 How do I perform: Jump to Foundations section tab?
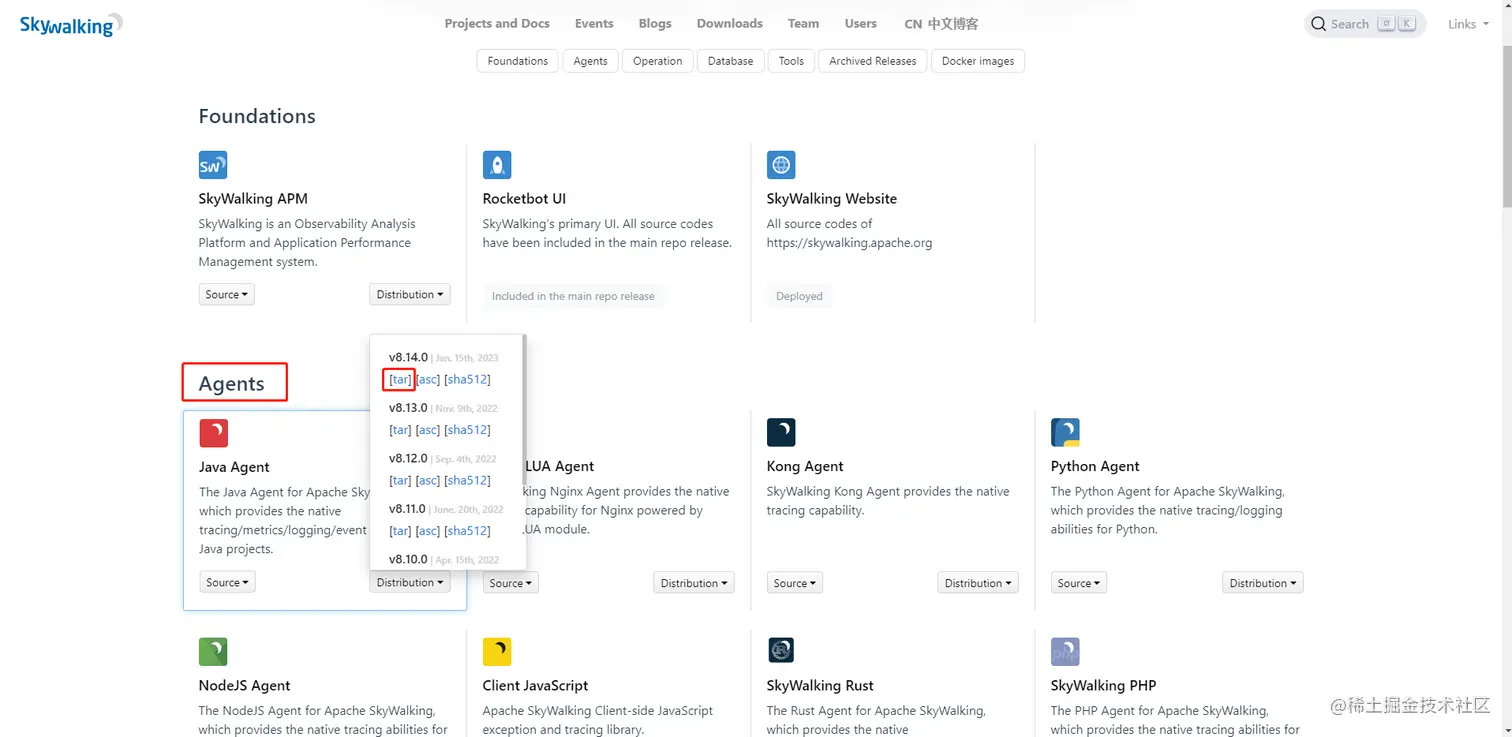[x=518, y=61]
